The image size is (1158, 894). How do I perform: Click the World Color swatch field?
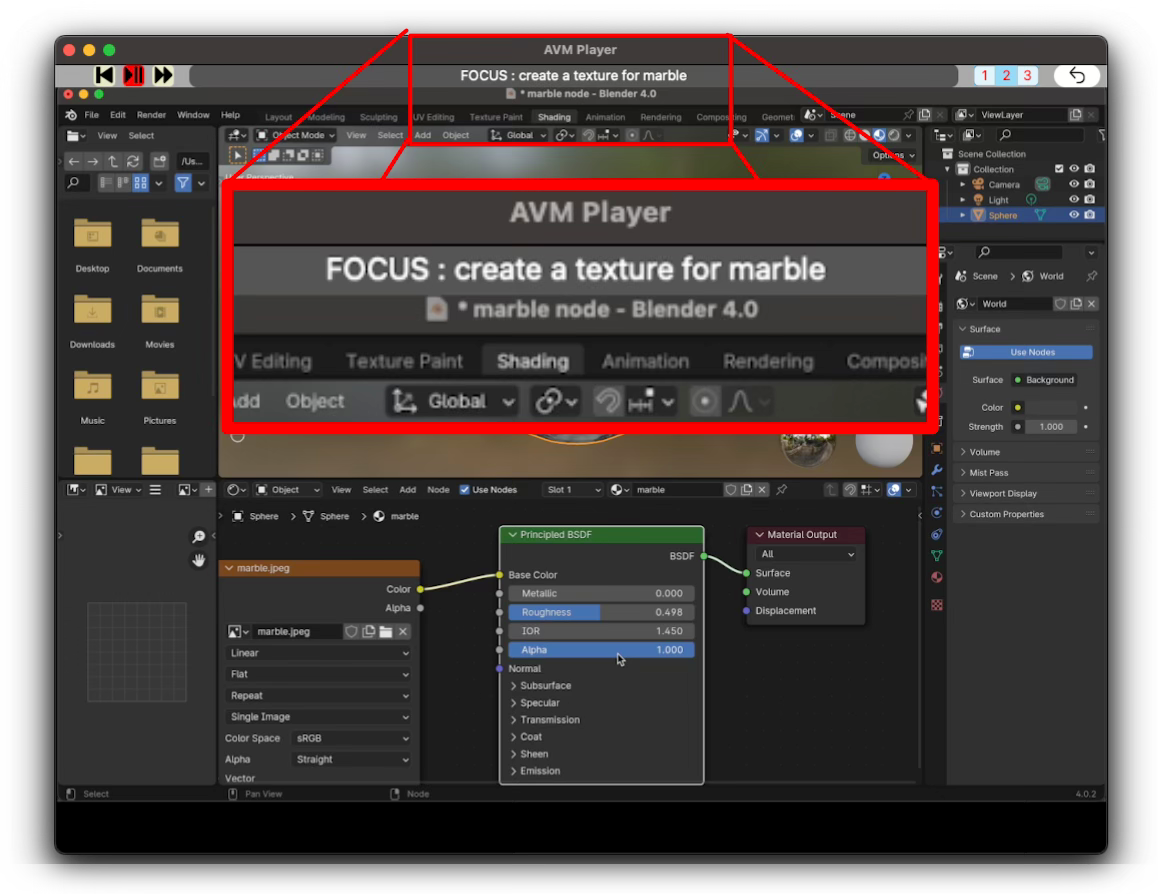click(1051, 408)
